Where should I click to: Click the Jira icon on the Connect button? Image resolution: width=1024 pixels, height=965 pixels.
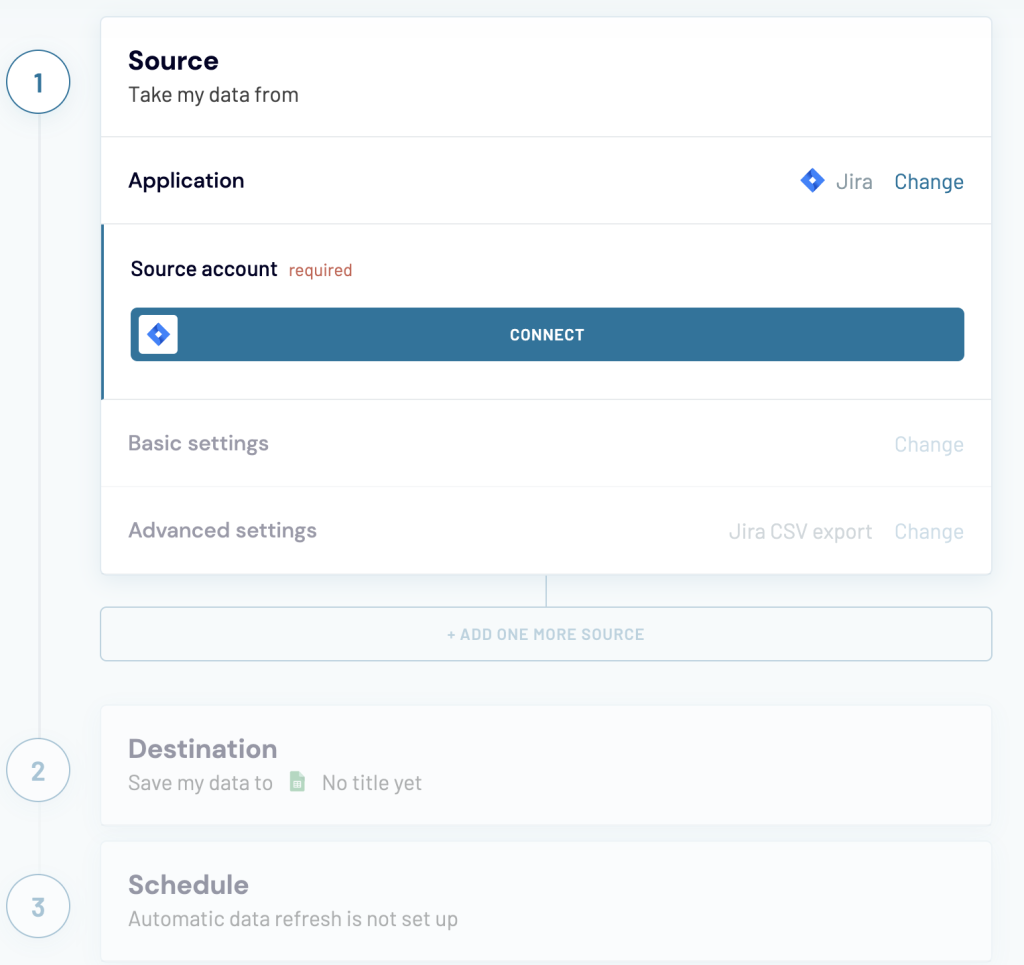point(157,334)
